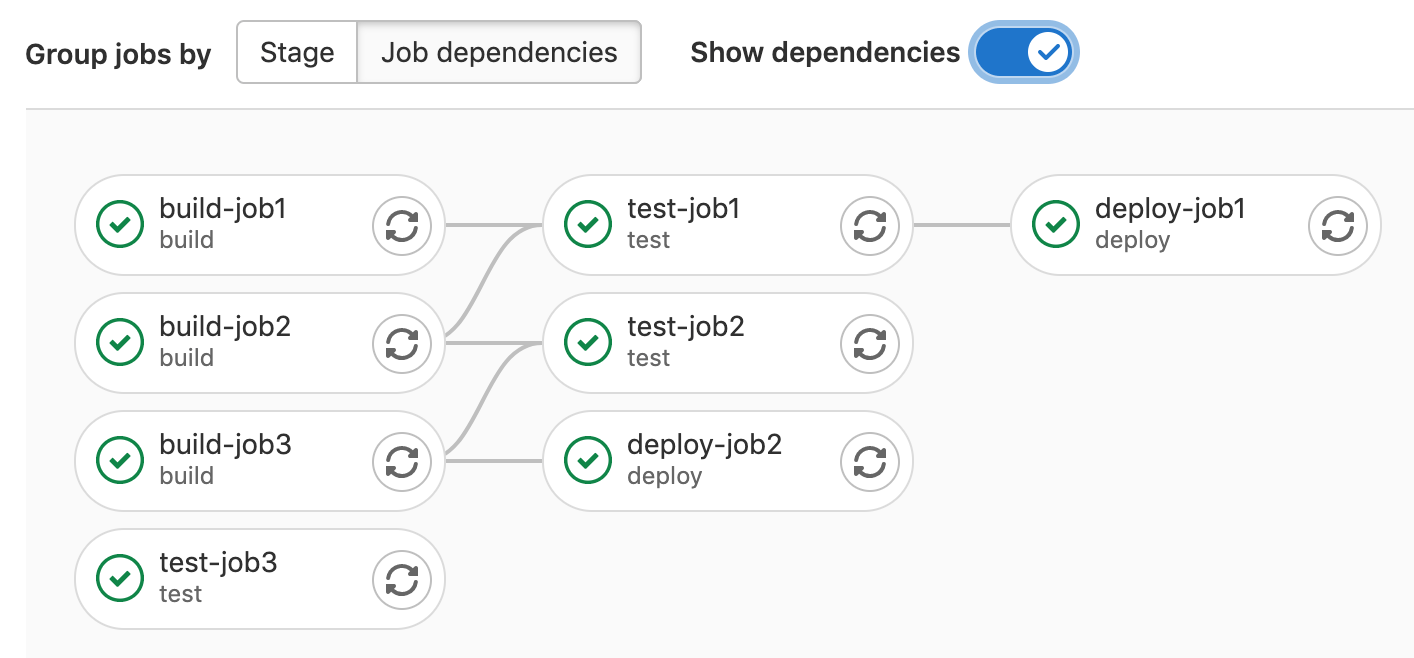Viewport: 1414px width, 658px height.
Task: Switch grouping to Stage
Action: (297, 52)
